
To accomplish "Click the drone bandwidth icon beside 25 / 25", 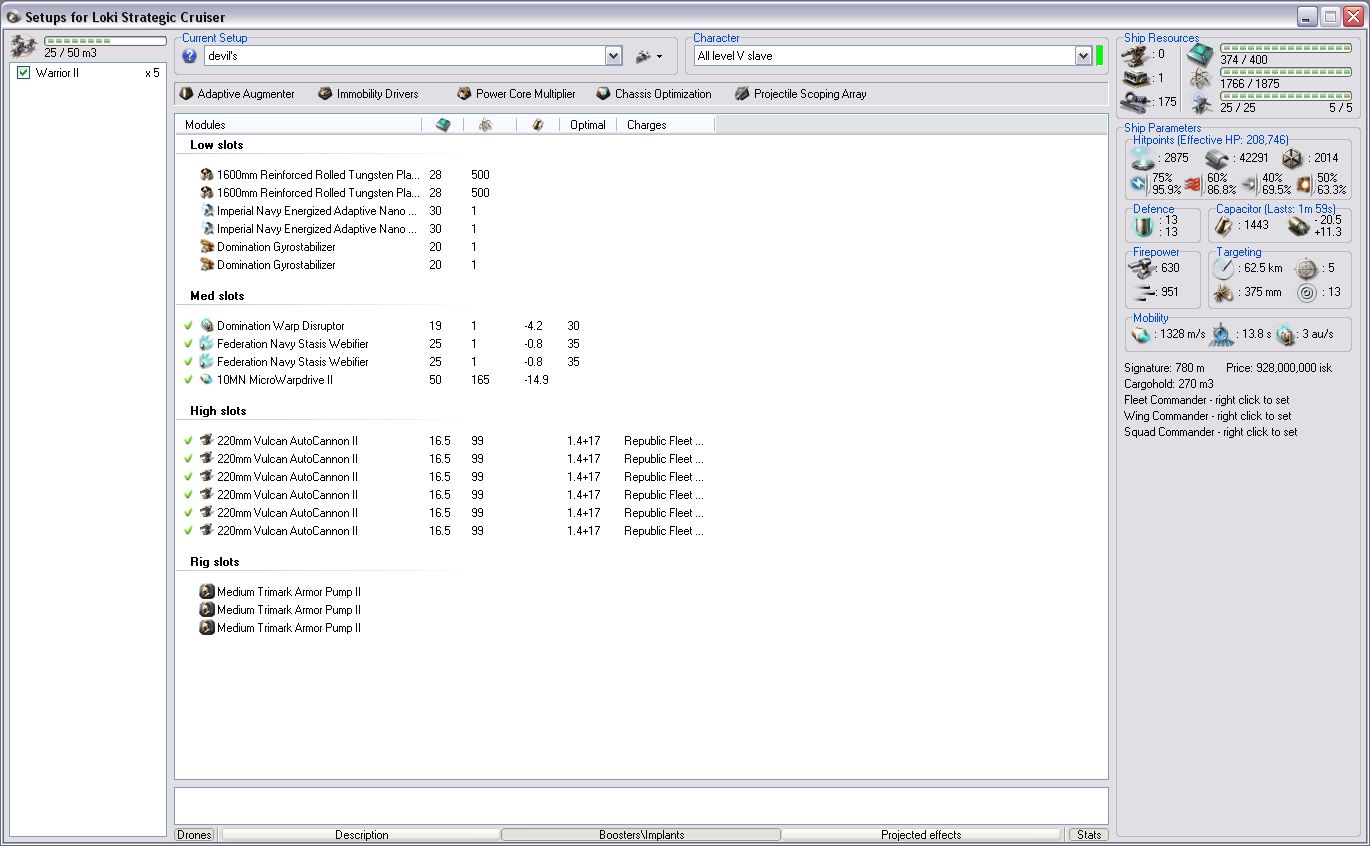I will (x=1201, y=104).
